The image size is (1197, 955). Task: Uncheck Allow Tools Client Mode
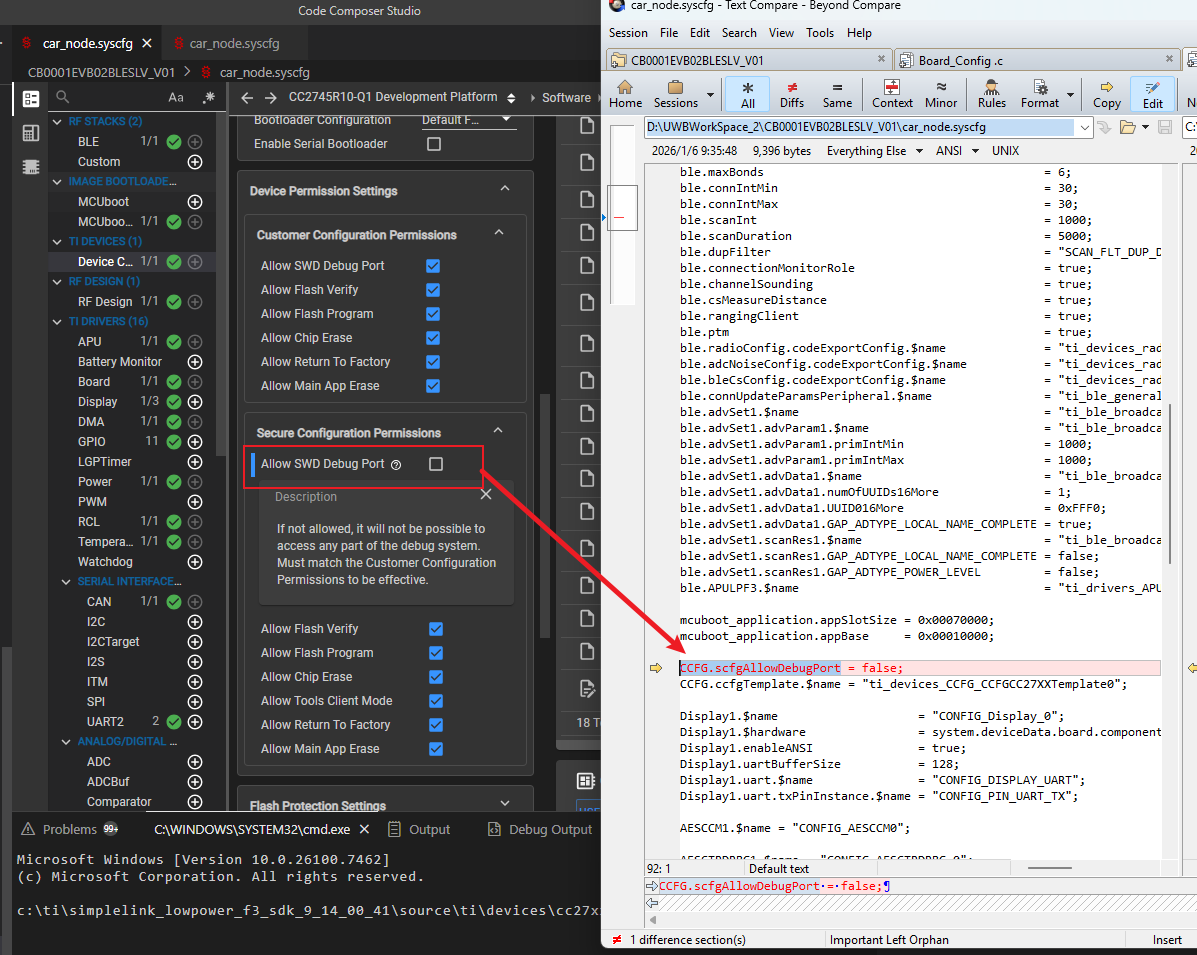point(436,701)
